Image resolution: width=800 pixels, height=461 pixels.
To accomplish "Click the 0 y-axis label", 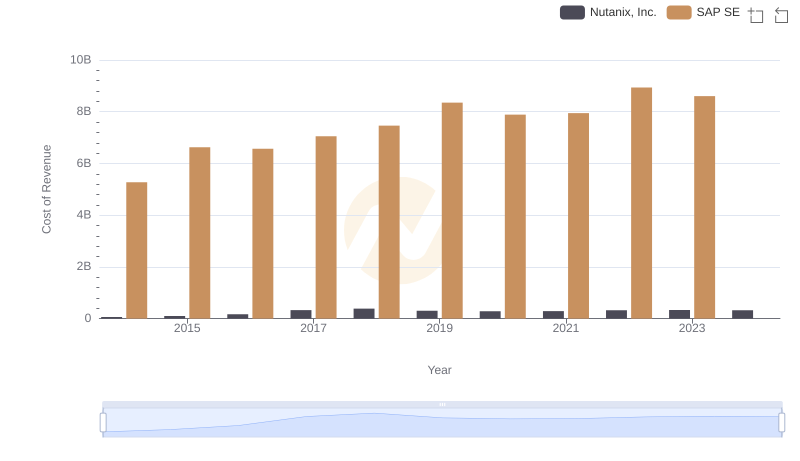I will pyautogui.click(x=88, y=318).
